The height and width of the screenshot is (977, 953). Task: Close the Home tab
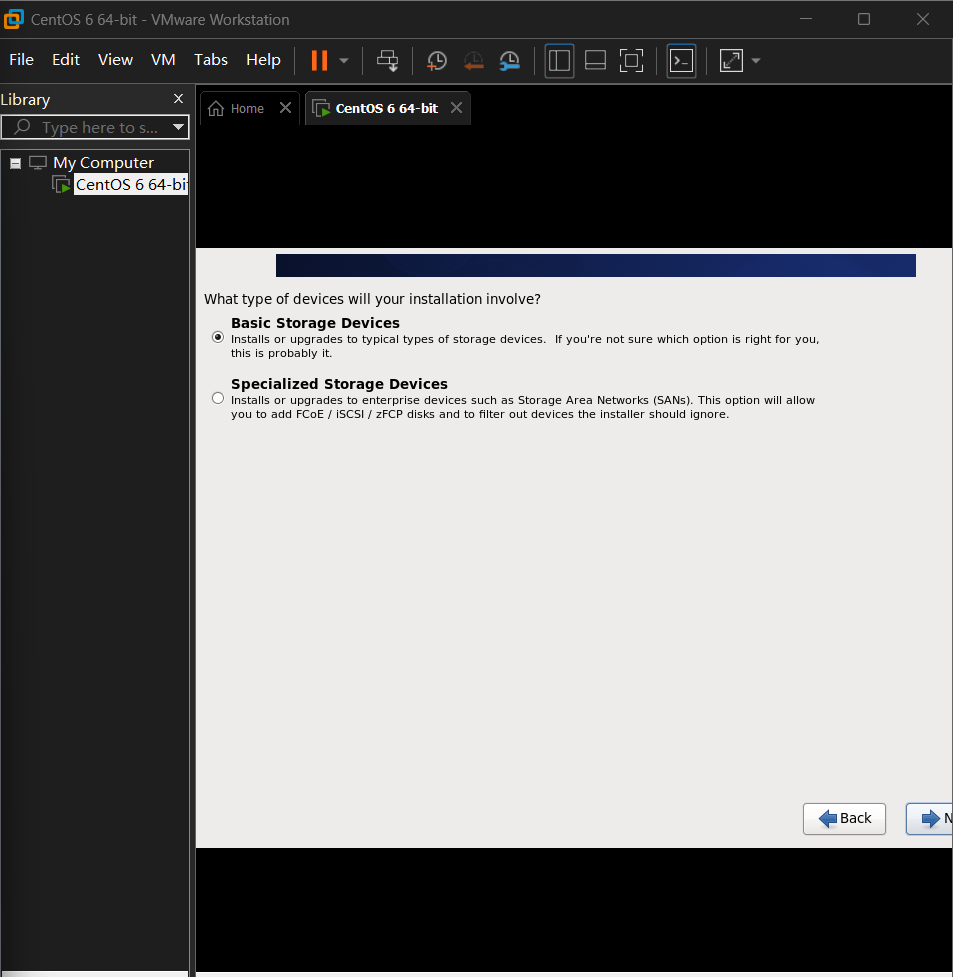285,108
